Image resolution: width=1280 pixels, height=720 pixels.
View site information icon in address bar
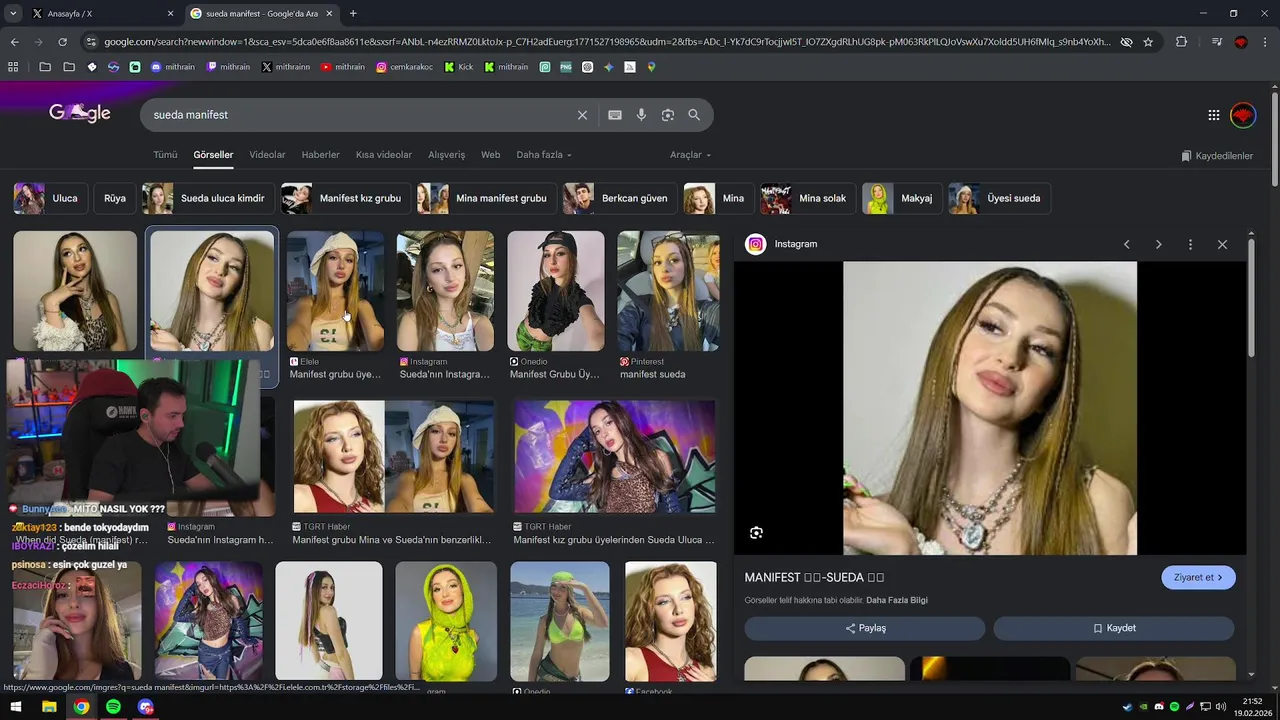click(92, 42)
